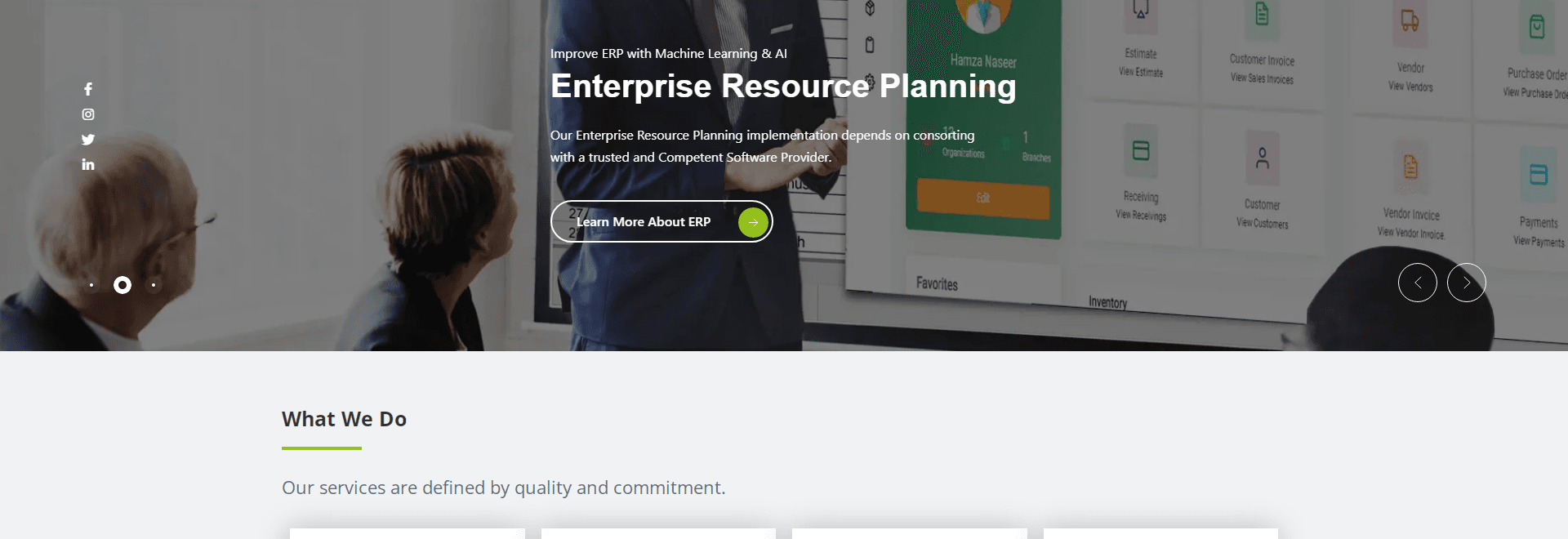Open the Instagram social icon

coord(88,114)
